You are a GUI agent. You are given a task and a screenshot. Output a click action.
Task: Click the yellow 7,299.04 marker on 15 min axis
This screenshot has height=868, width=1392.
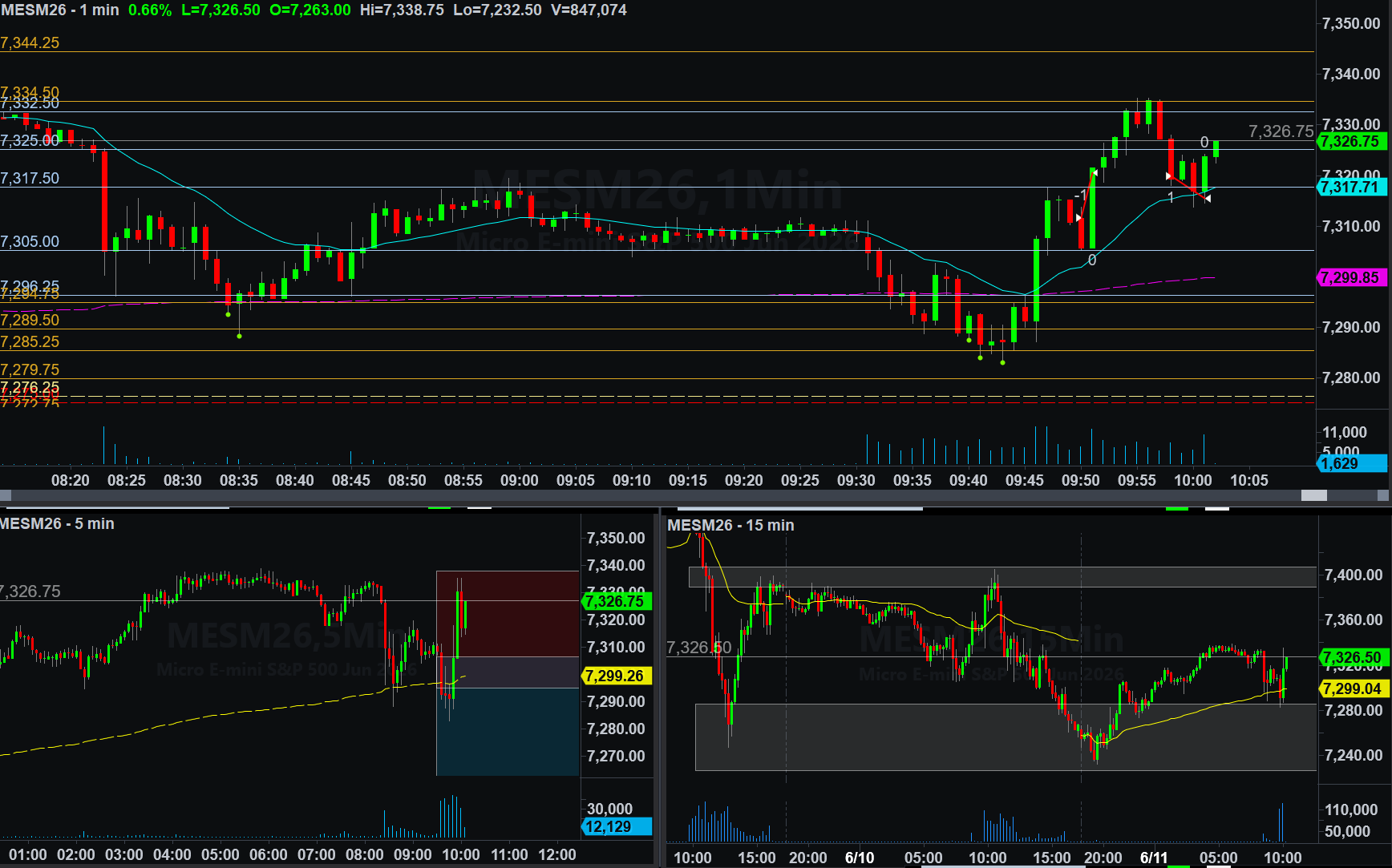point(1354,689)
